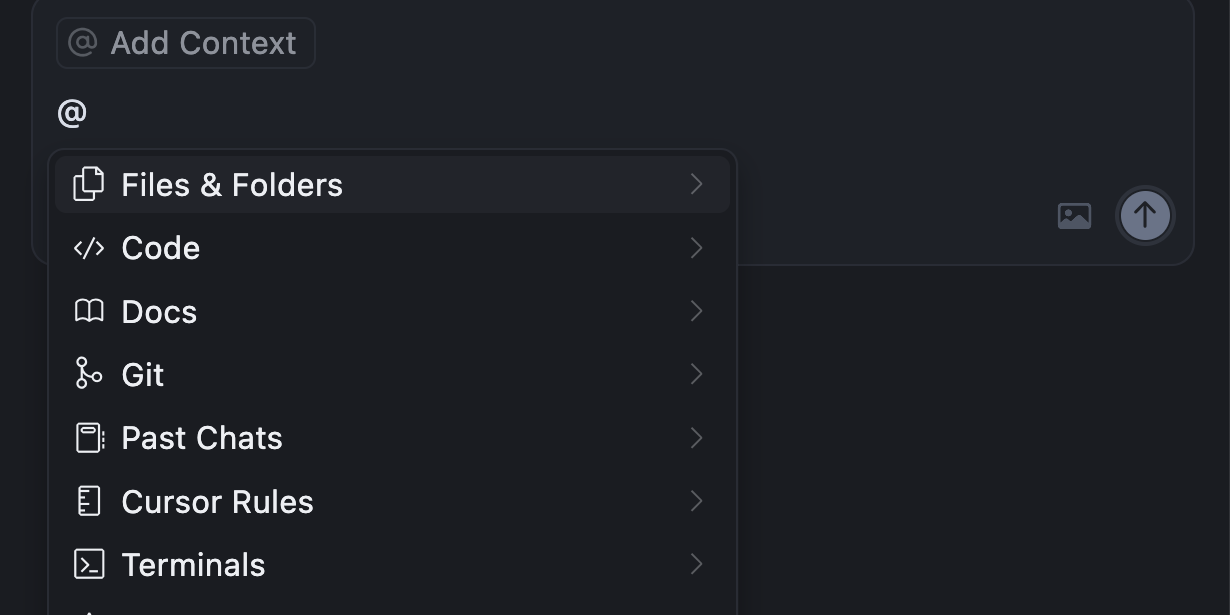1230x615 pixels.
Task: Expand the Code submenu chevron
Action: click(697, 248)
